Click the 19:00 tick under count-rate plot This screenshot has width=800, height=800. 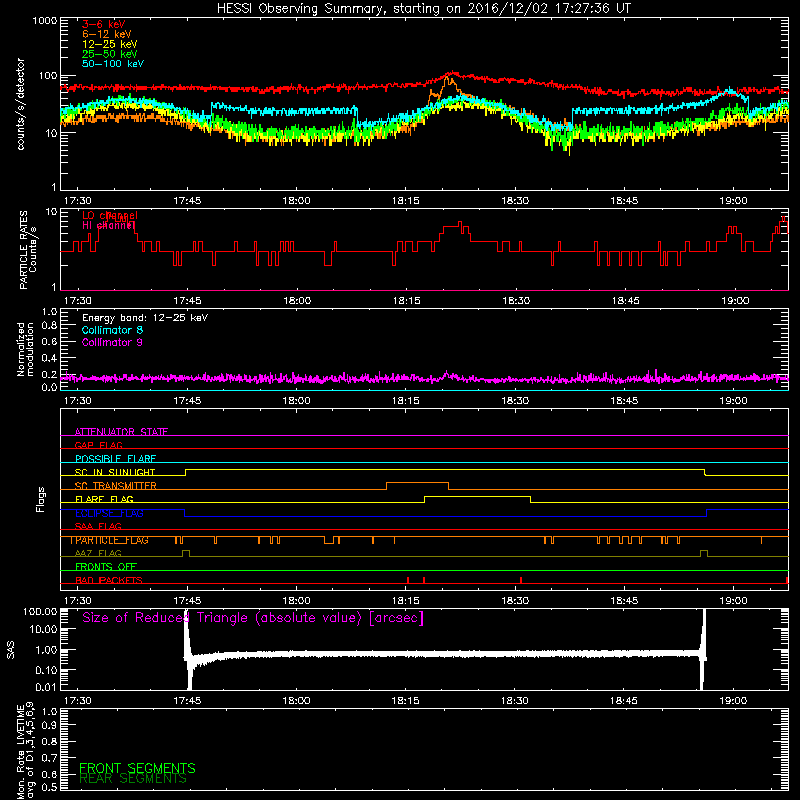(x=733, y=201)
